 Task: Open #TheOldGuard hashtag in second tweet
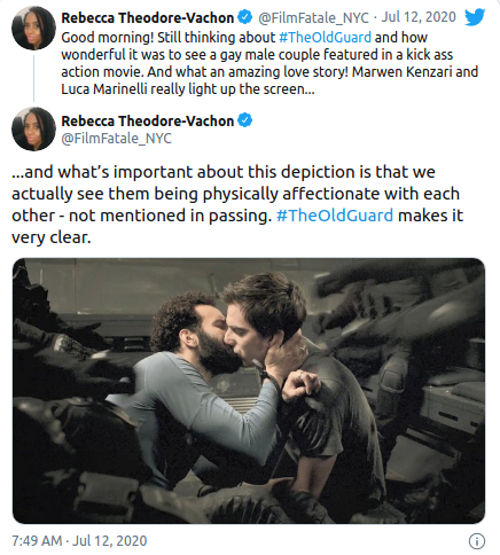coord(334,215)
